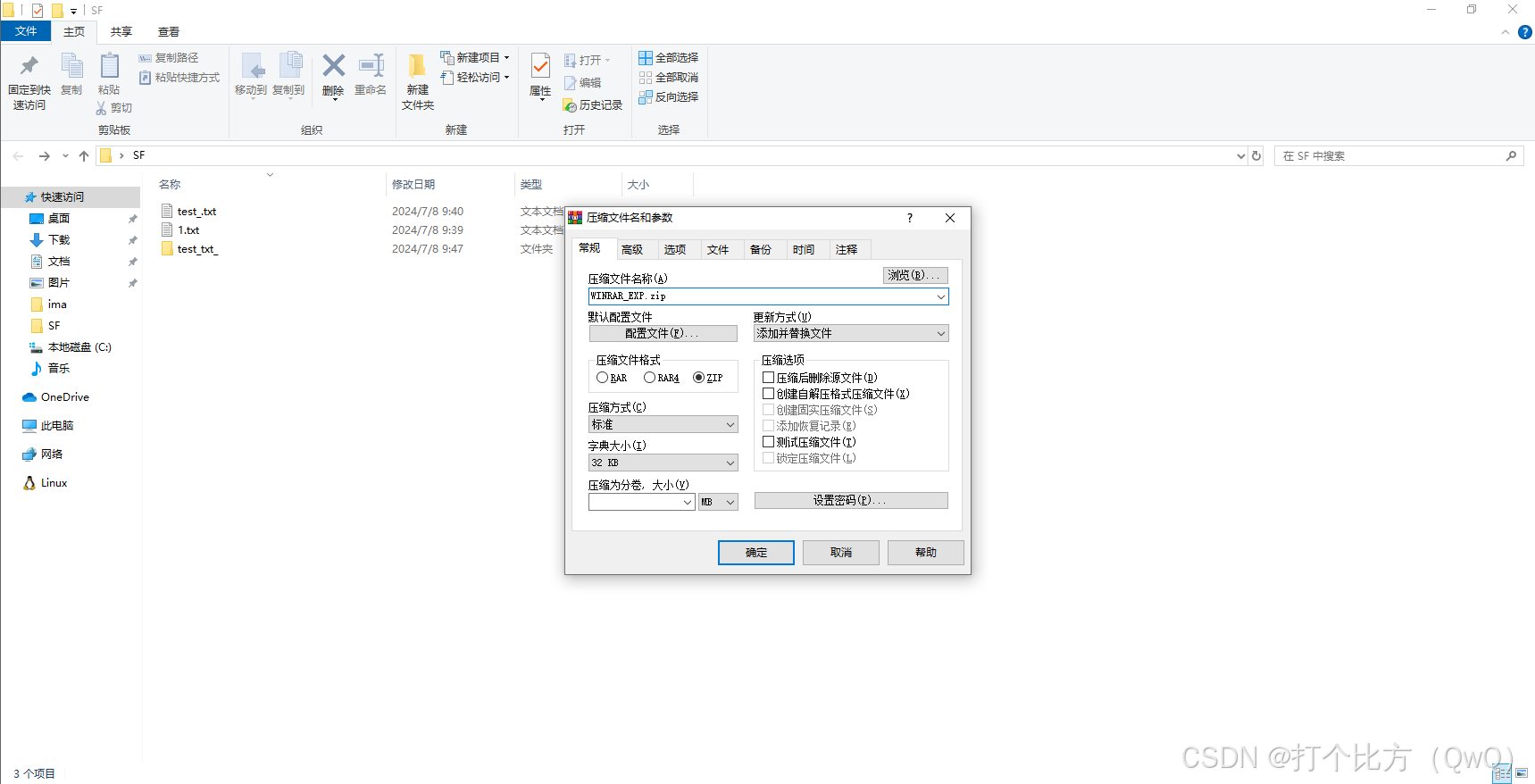
Task: Enable create self-extracting archive checkbox
Action: point(768,394)
